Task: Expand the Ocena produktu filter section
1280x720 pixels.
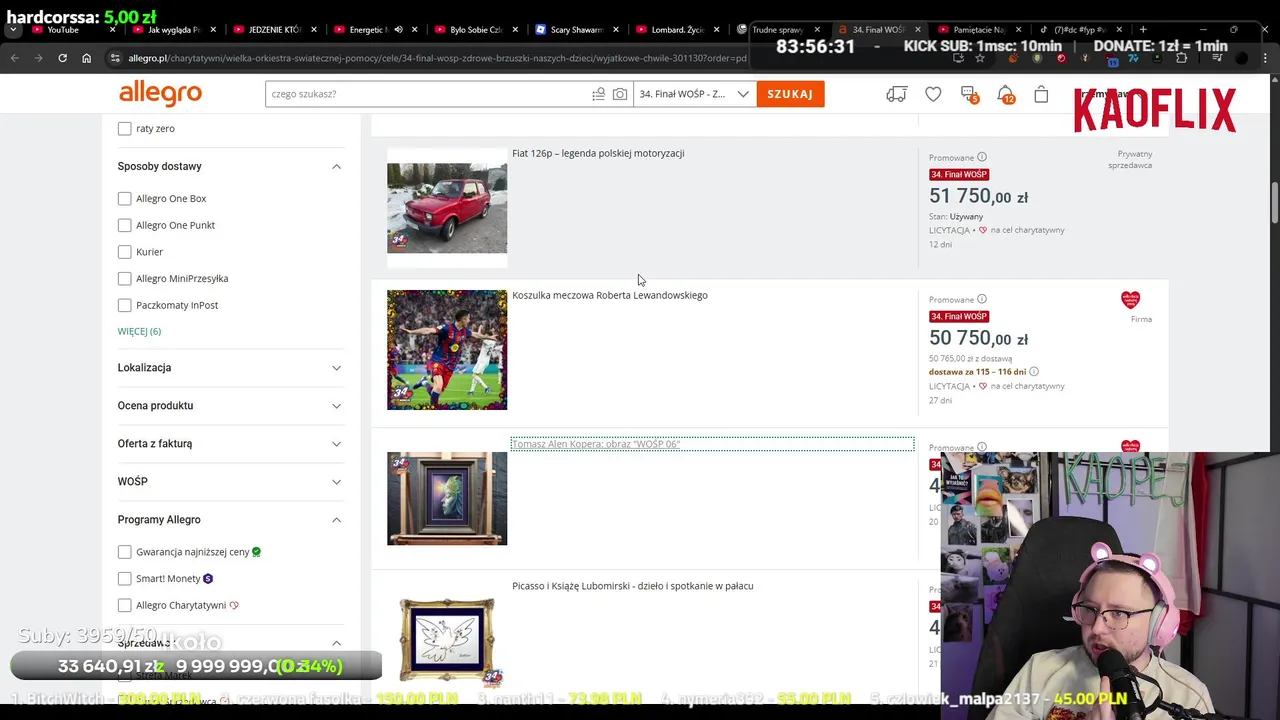Action: pyautogui.click(x=230, y=406)
